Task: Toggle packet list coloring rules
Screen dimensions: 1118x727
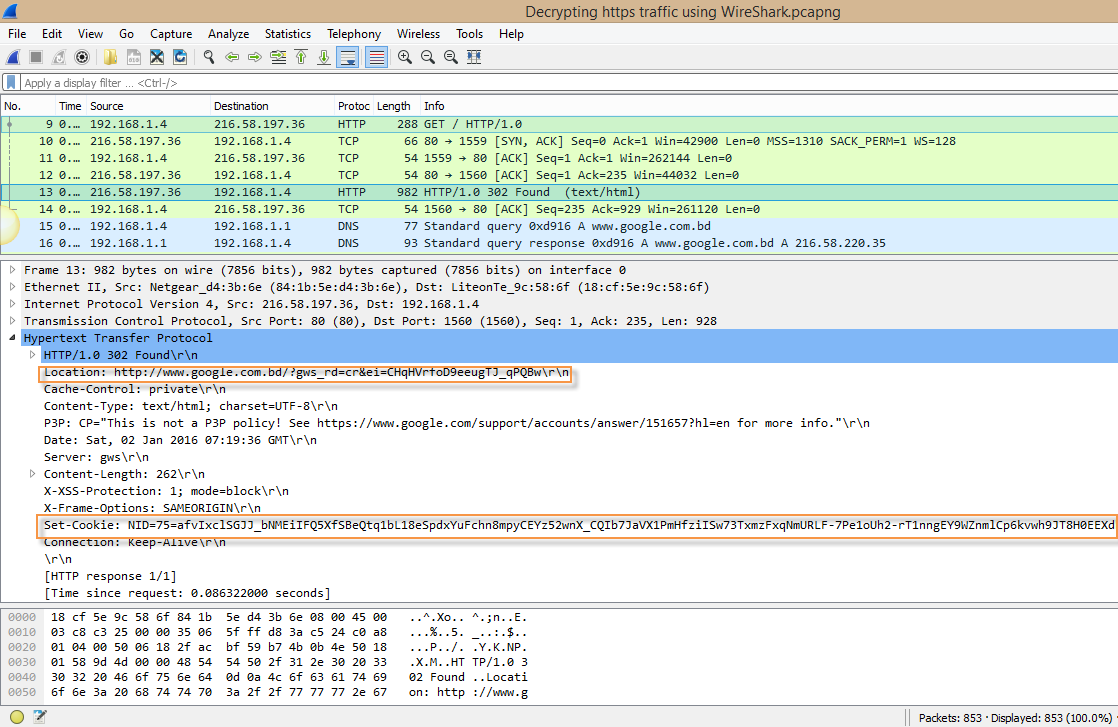Action: (x=376, y=57)
